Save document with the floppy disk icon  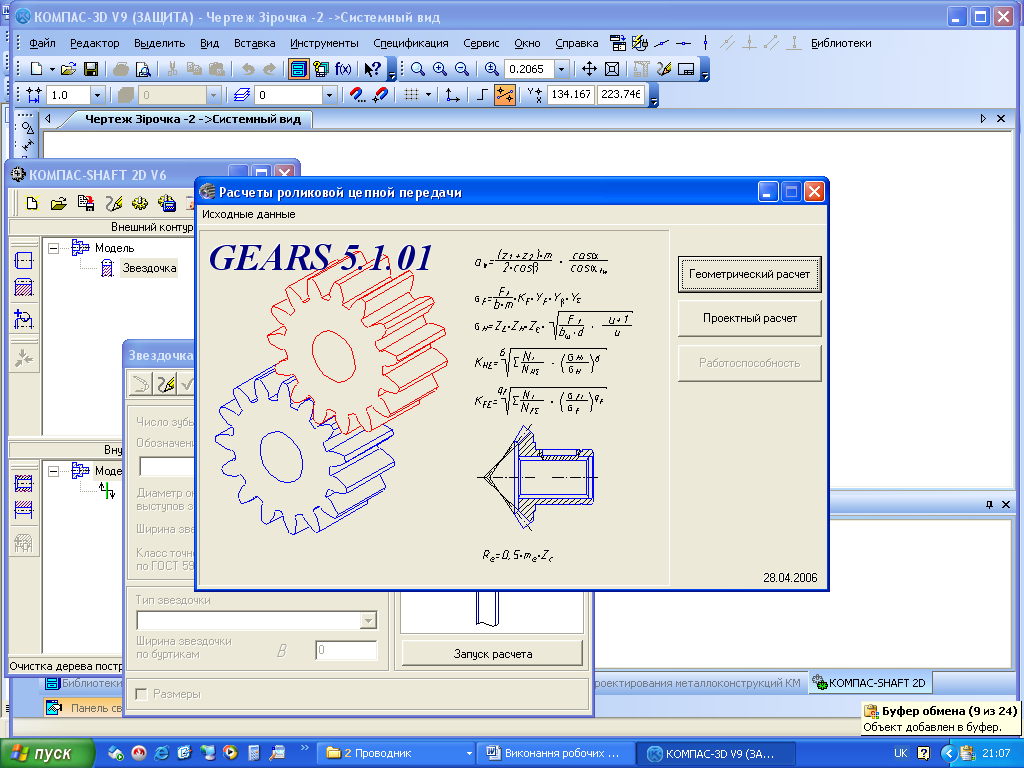[x=91, y=69]
